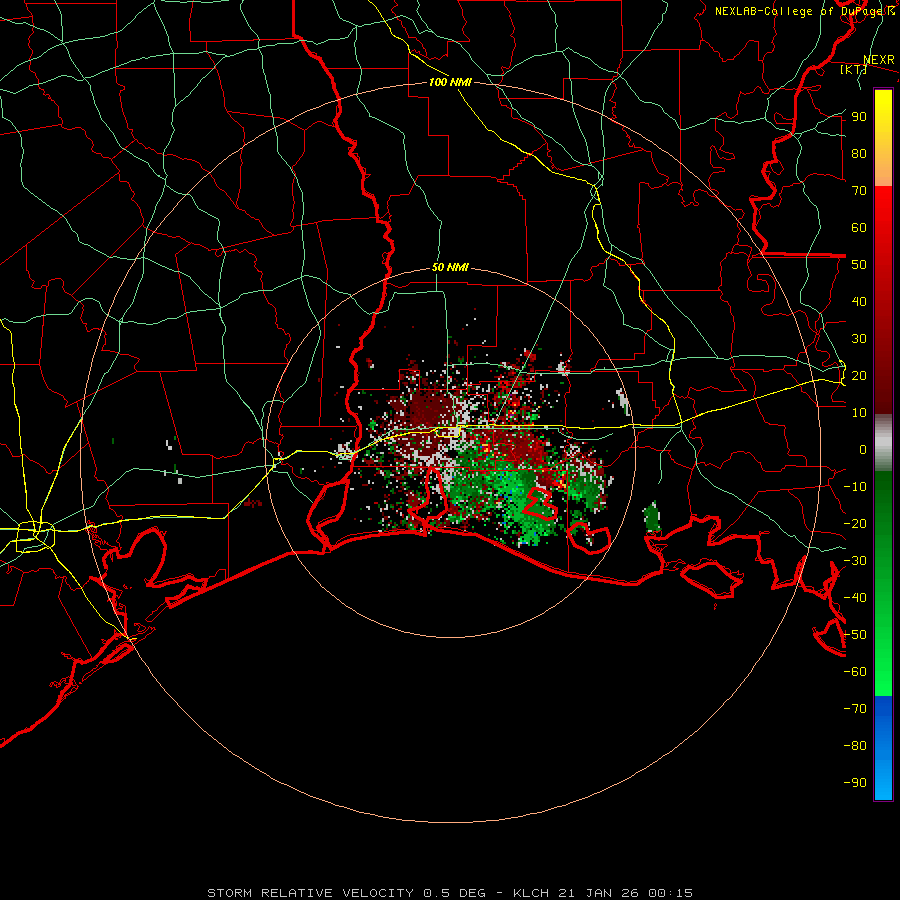Click the yellow segment of the color bar
Screen dimensions: 900x900
pyautogui.click(x=883, y=138)
